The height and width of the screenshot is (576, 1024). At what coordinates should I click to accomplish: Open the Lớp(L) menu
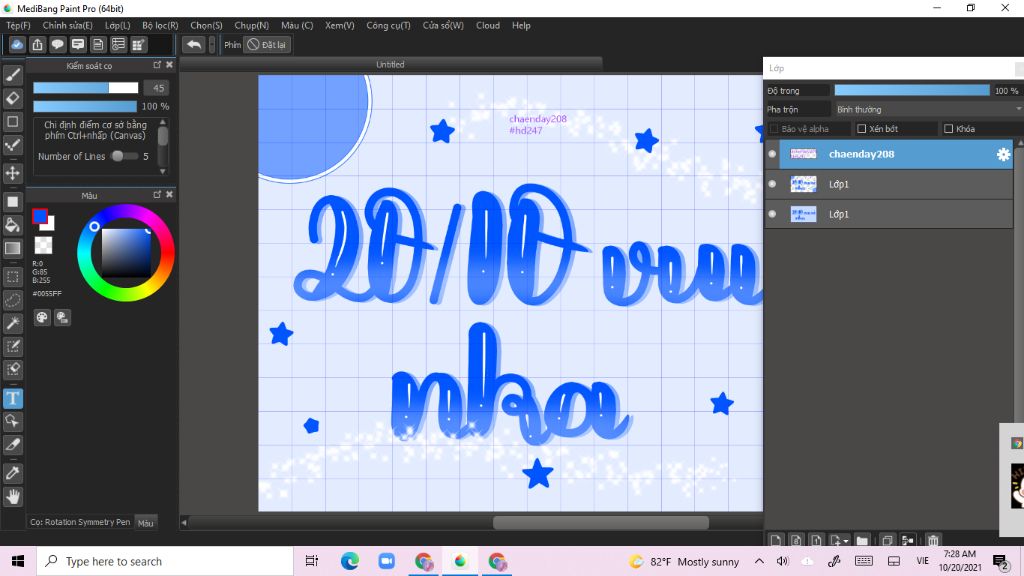[118, 25]
